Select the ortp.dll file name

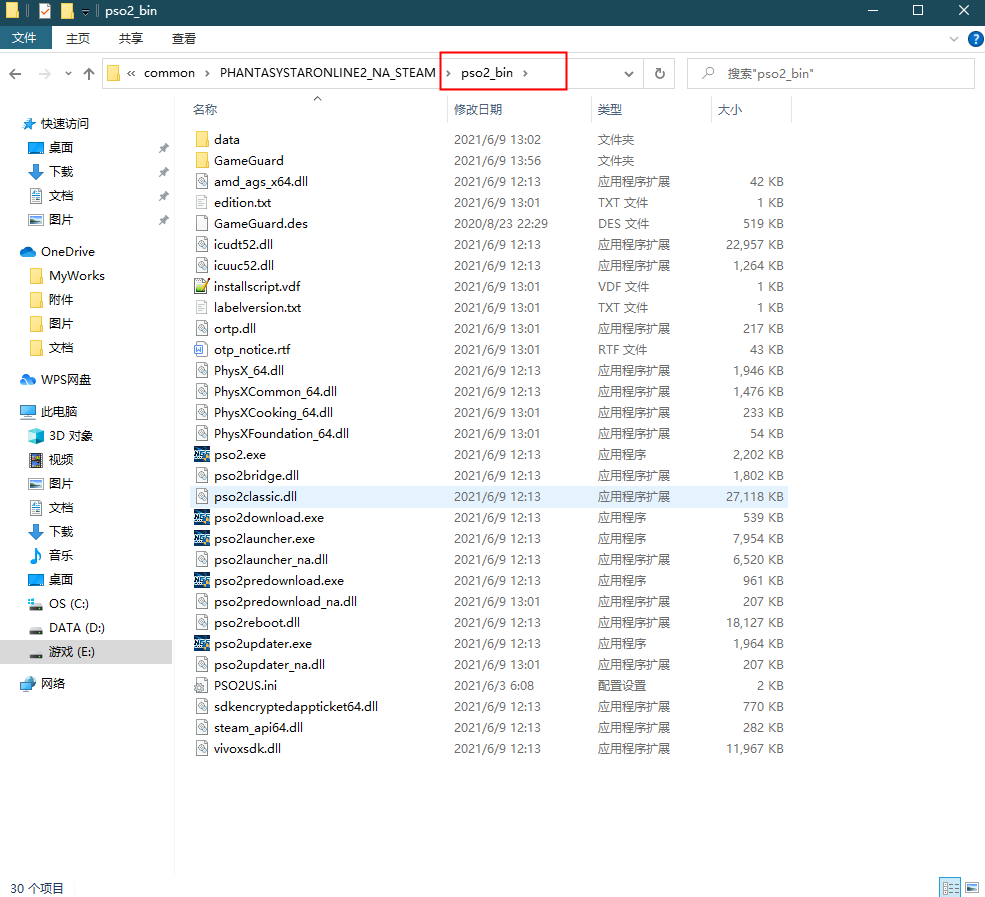click(235, 329)
